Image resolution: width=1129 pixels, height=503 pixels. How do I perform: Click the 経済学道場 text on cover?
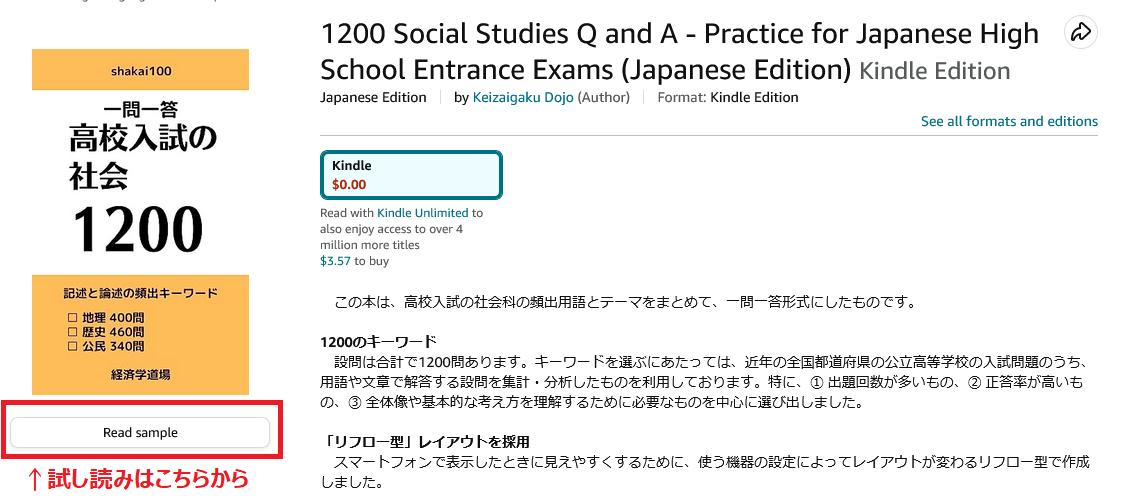pos(140,374)
